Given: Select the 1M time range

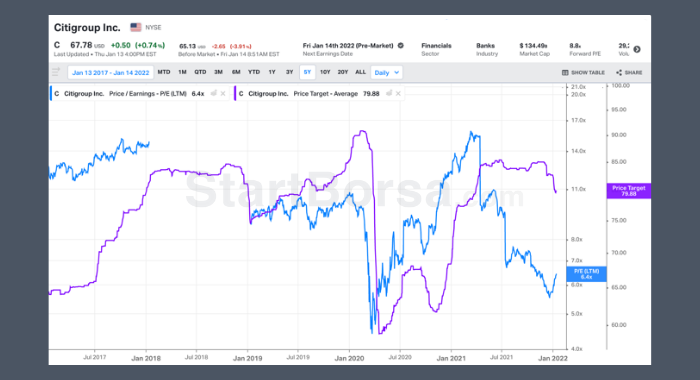Looking at the screenshot, I should pyautogui.click(x=182, y=72).
